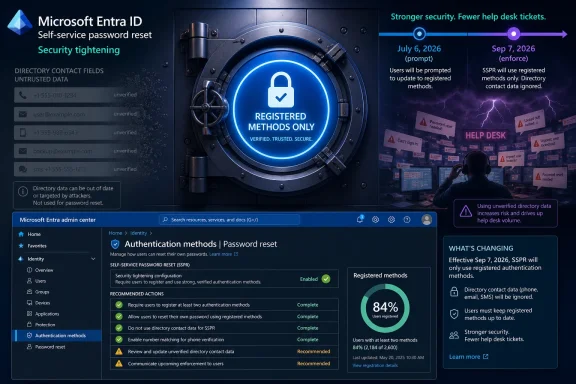Open Learn more link in What's Changing panel

pyautogui.click(x=468, y=357)
